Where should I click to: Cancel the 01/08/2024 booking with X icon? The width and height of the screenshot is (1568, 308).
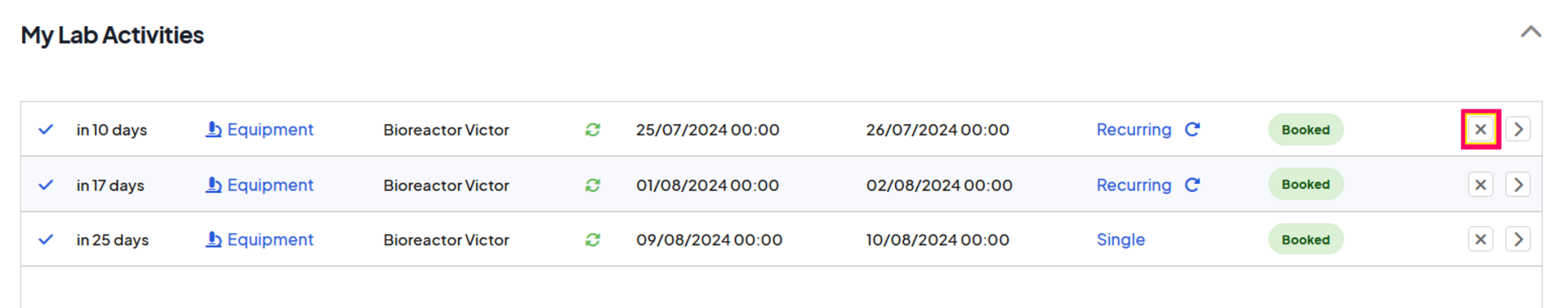click(x=1480, y=185)
